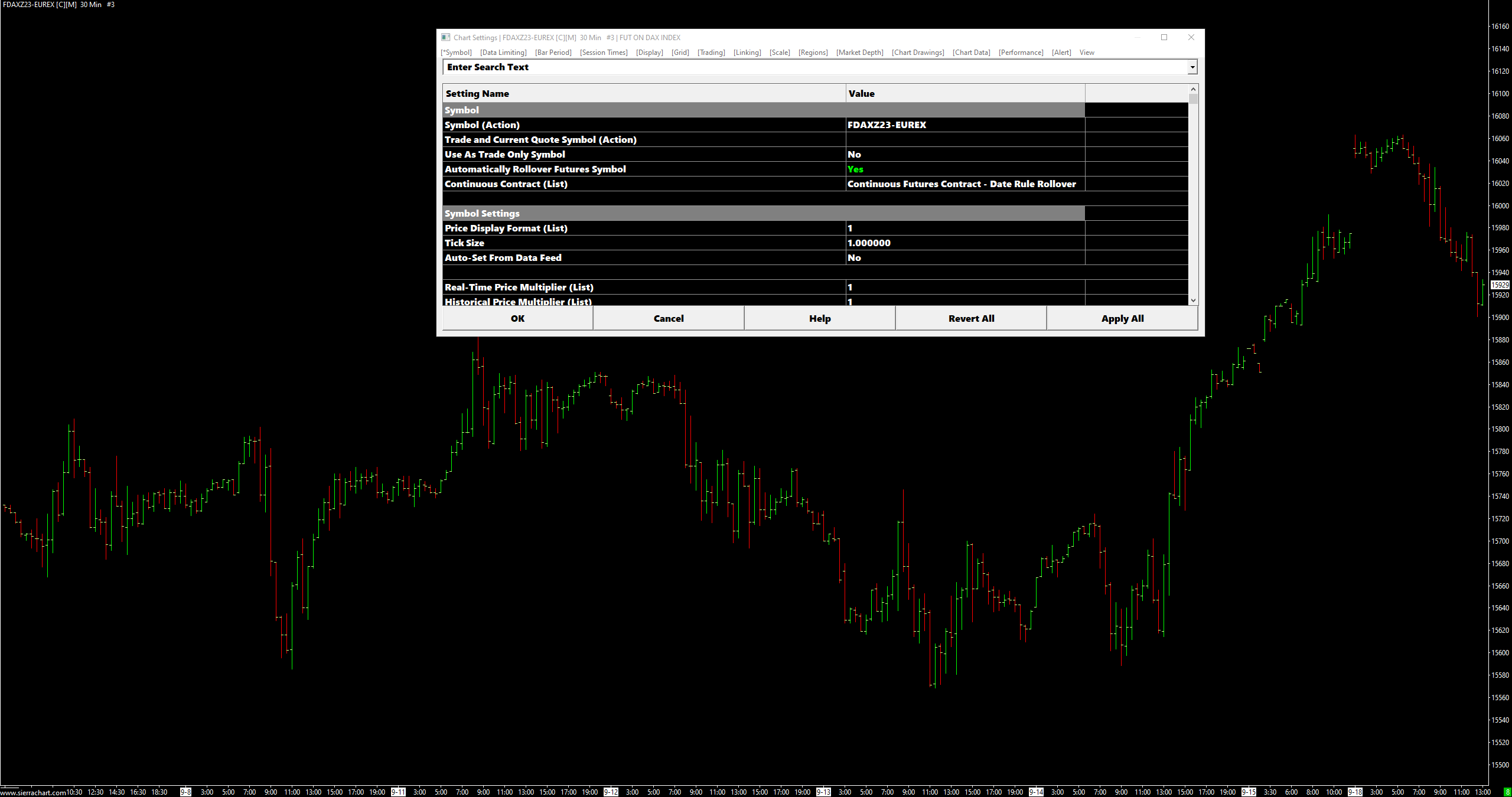Open the View menu
Screen dimensions: 1512x797
(x=1087, y=53)
